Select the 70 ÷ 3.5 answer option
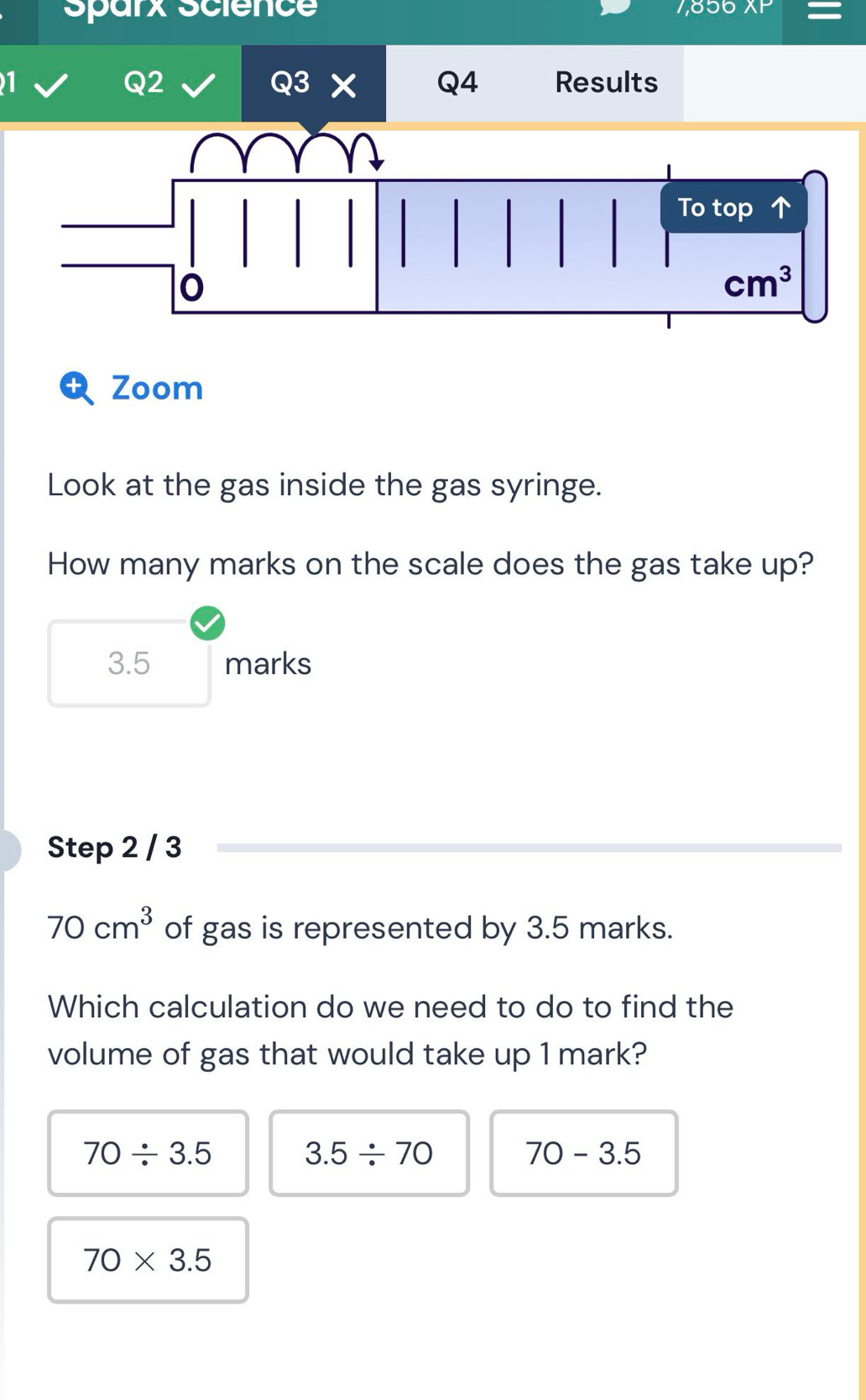This screenshot has height=1400, width=866. tap(148, 1153)
